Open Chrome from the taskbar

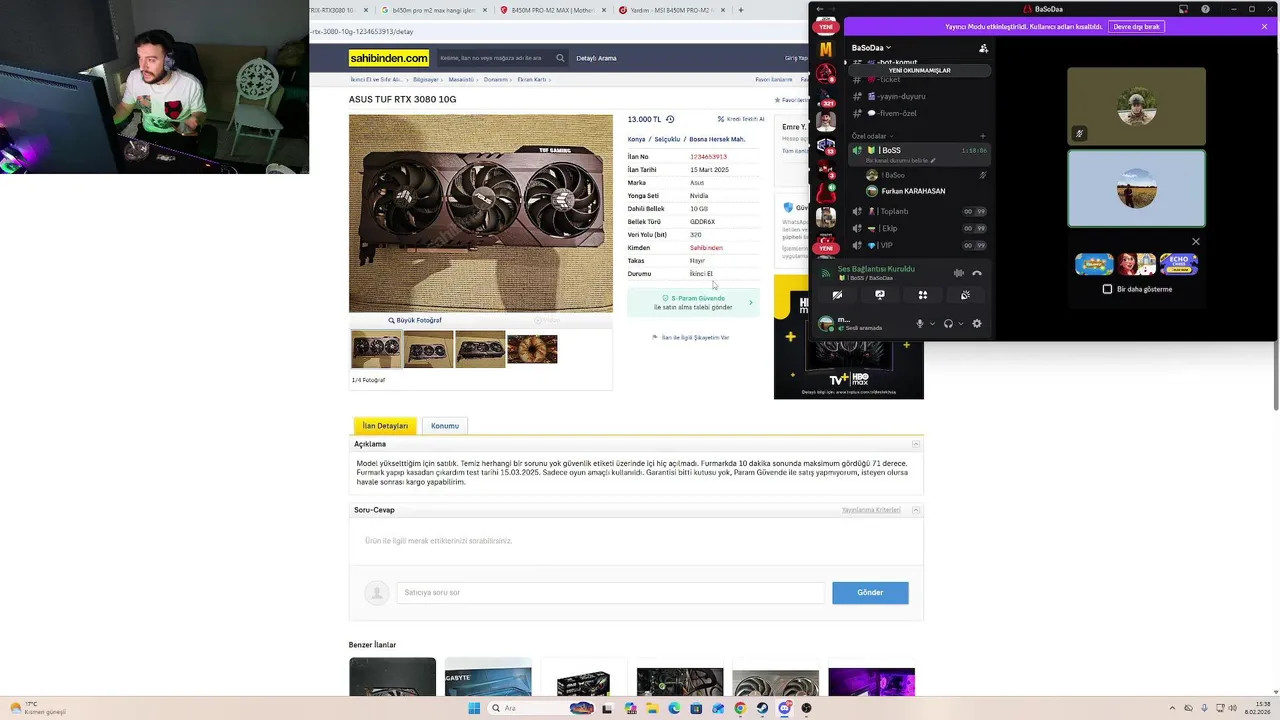coord(740,708)
